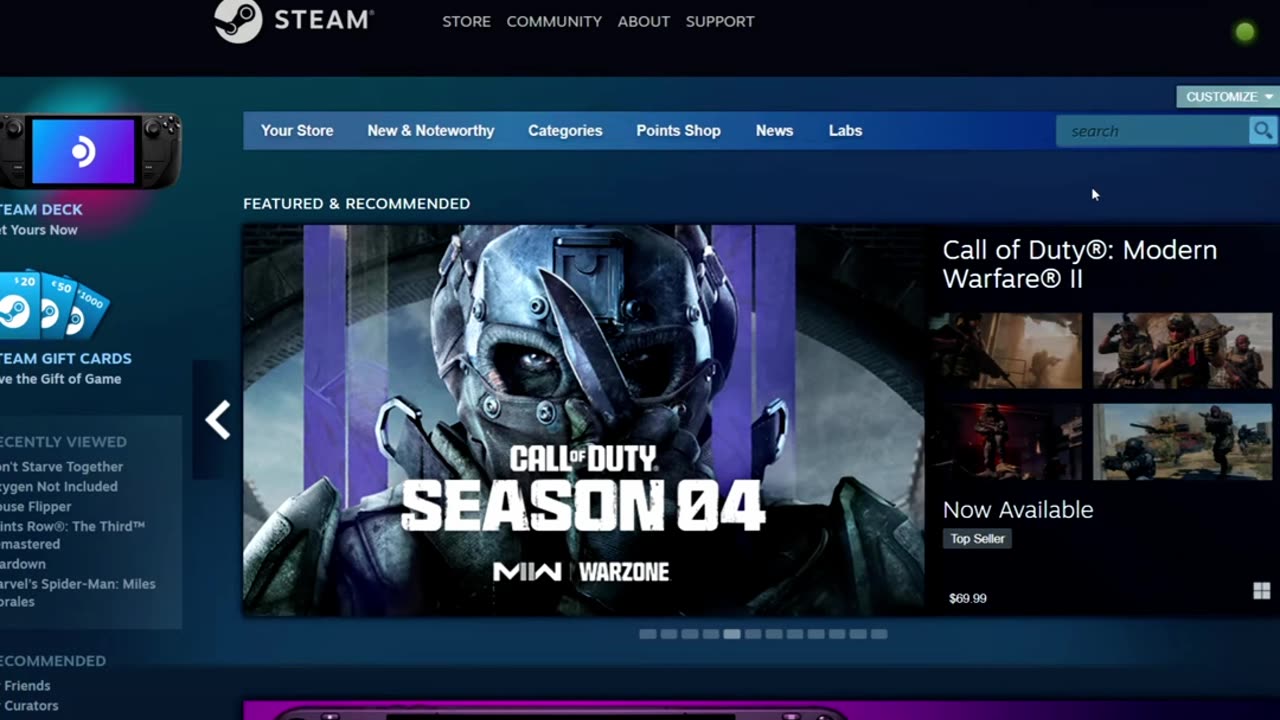The height and width of the screenshot is (720, 1280).
Task: View the bottom-right Modern Warfare screenshot
Action: [x=1182, y=442]
